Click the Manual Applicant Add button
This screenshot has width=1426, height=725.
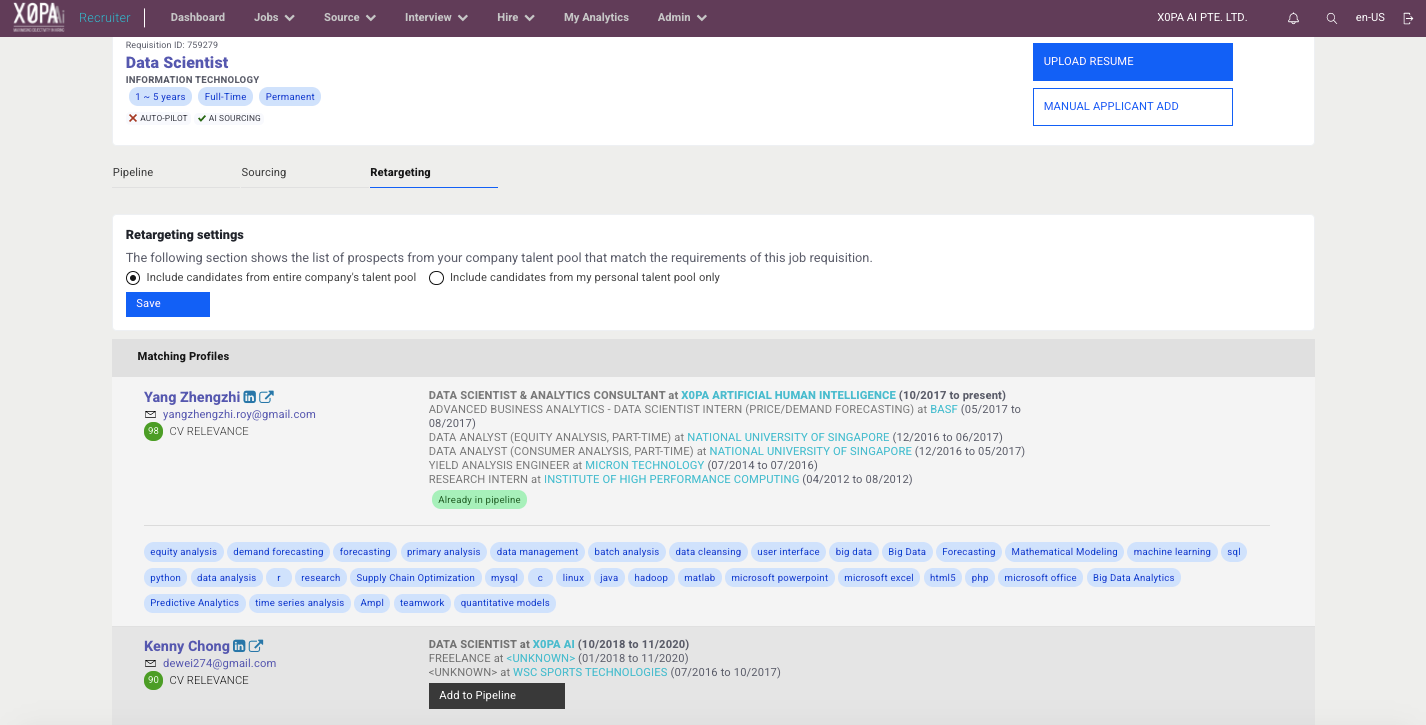(1132, 107)
